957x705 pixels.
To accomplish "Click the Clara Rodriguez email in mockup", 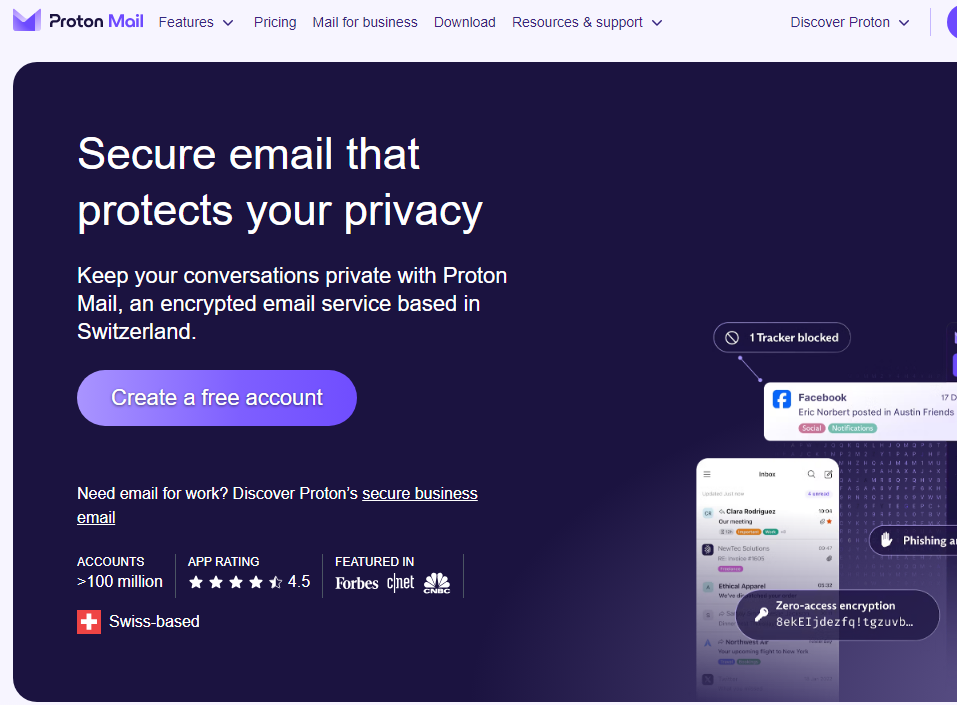I will click(x=768, y=521).
